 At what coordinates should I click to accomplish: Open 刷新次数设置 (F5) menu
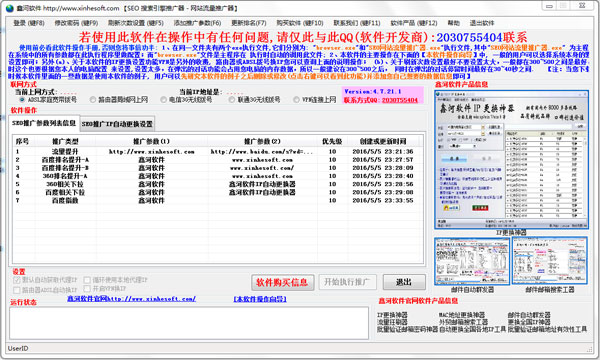click(x=135, y=23)
